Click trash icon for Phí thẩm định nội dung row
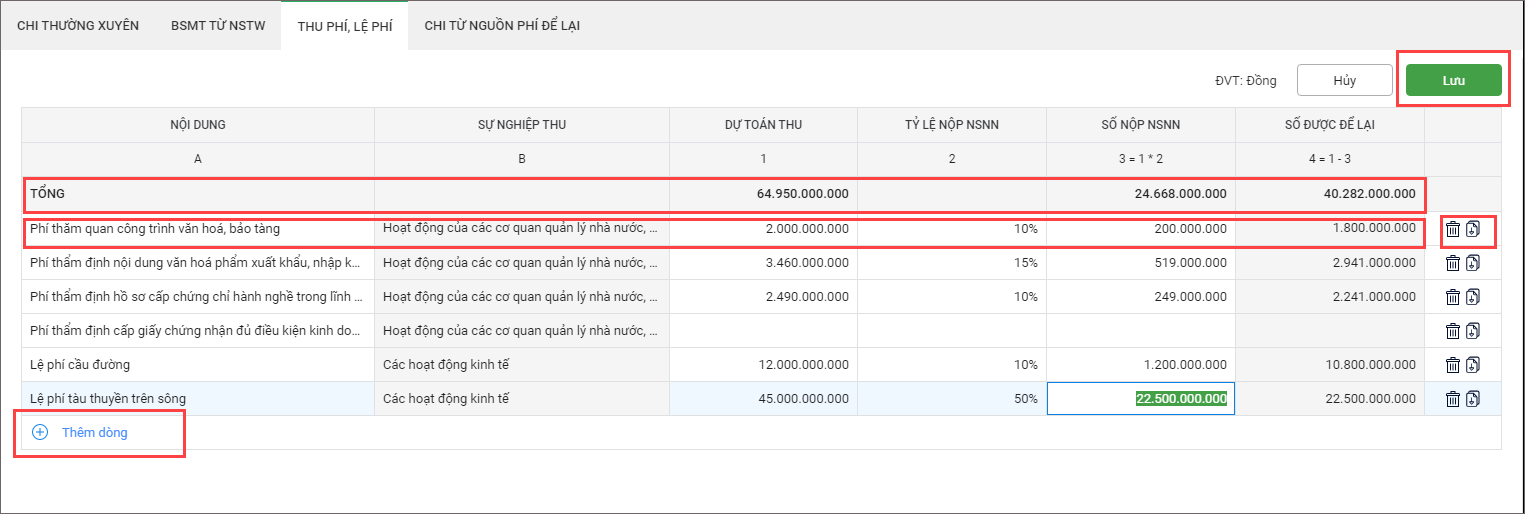1525x514 pixels. [1453, 264]
